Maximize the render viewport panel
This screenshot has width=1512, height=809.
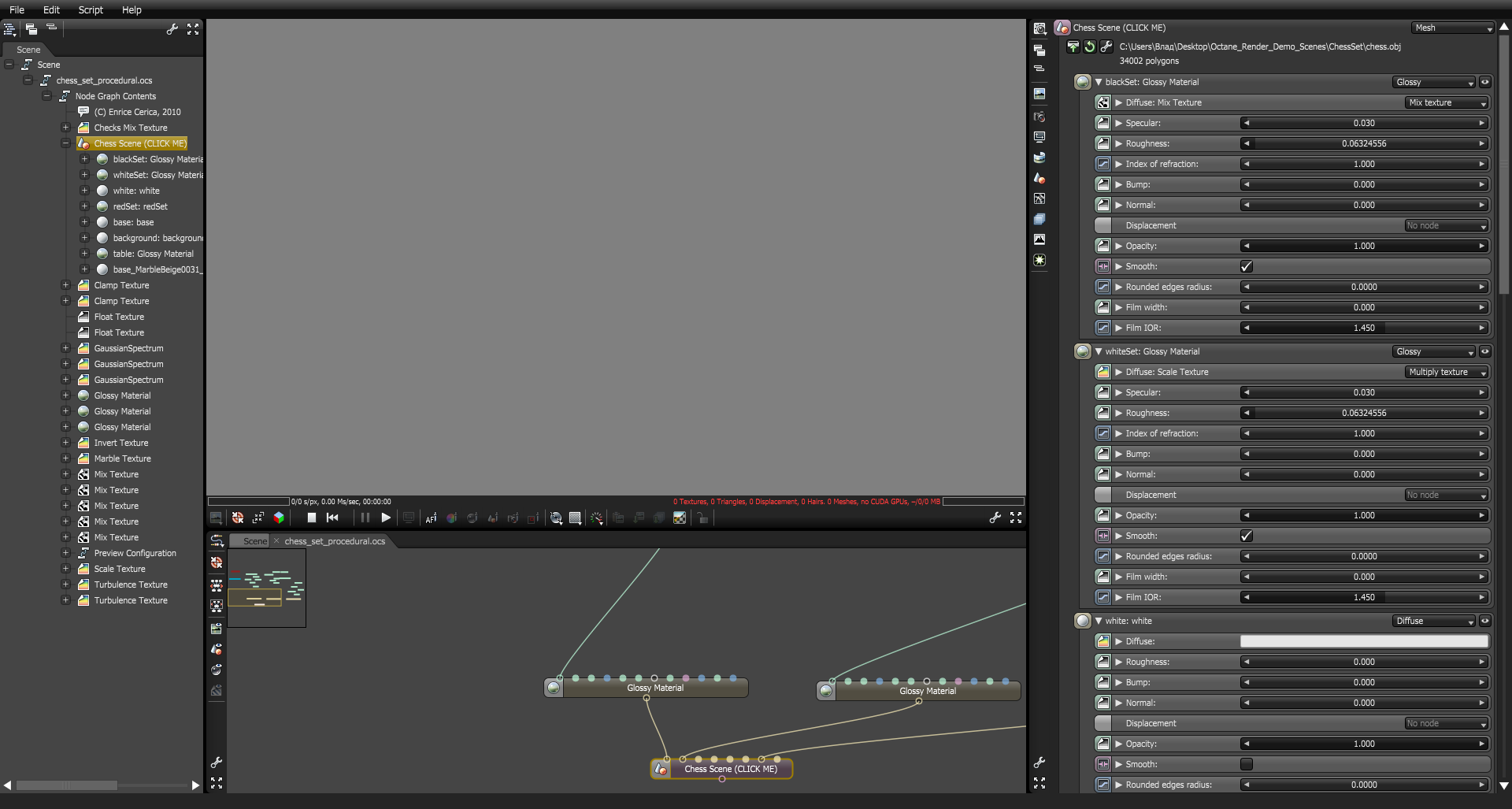(x=1016, y=518)
